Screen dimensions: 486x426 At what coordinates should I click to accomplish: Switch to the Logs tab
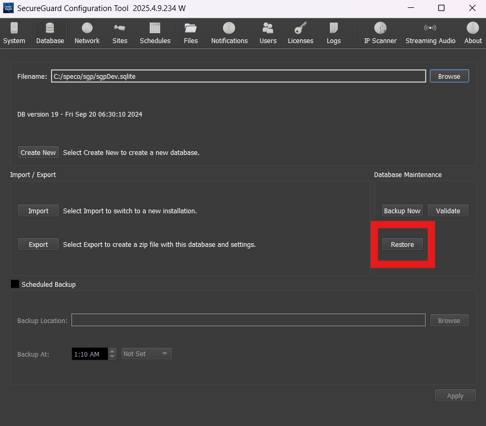pyautogui.click(x=333, y=33)
